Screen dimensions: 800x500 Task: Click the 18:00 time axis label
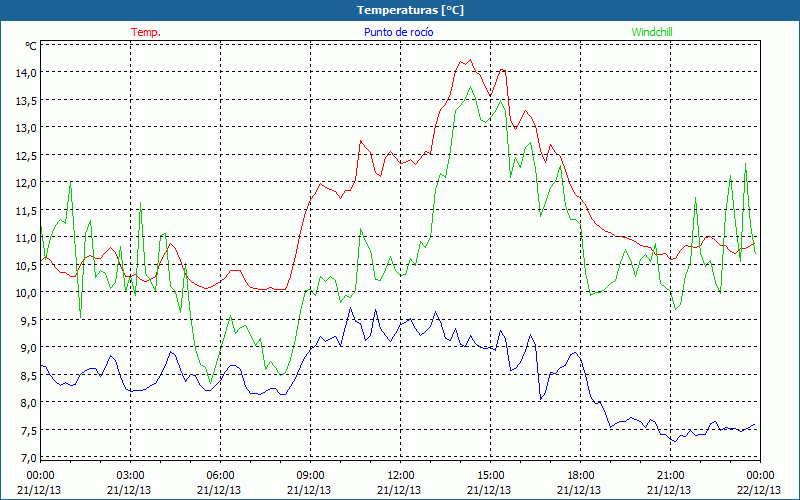tap(581, 476)
